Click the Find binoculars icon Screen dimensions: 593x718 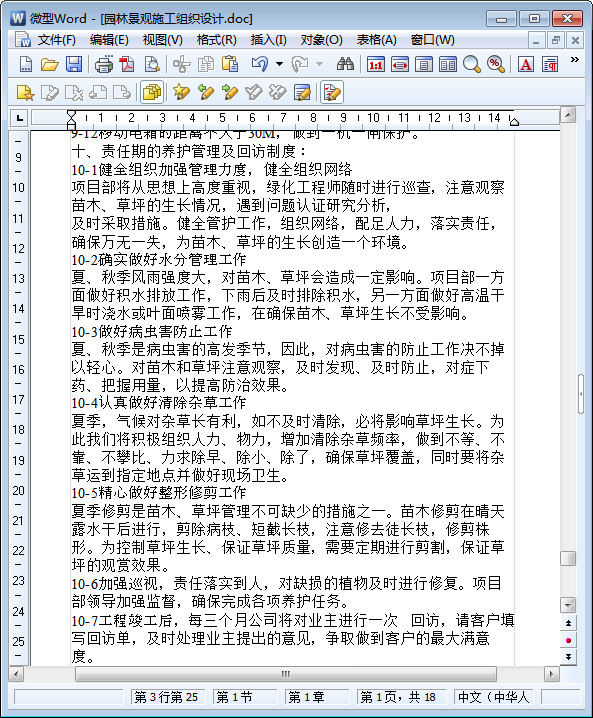point(345,65)
